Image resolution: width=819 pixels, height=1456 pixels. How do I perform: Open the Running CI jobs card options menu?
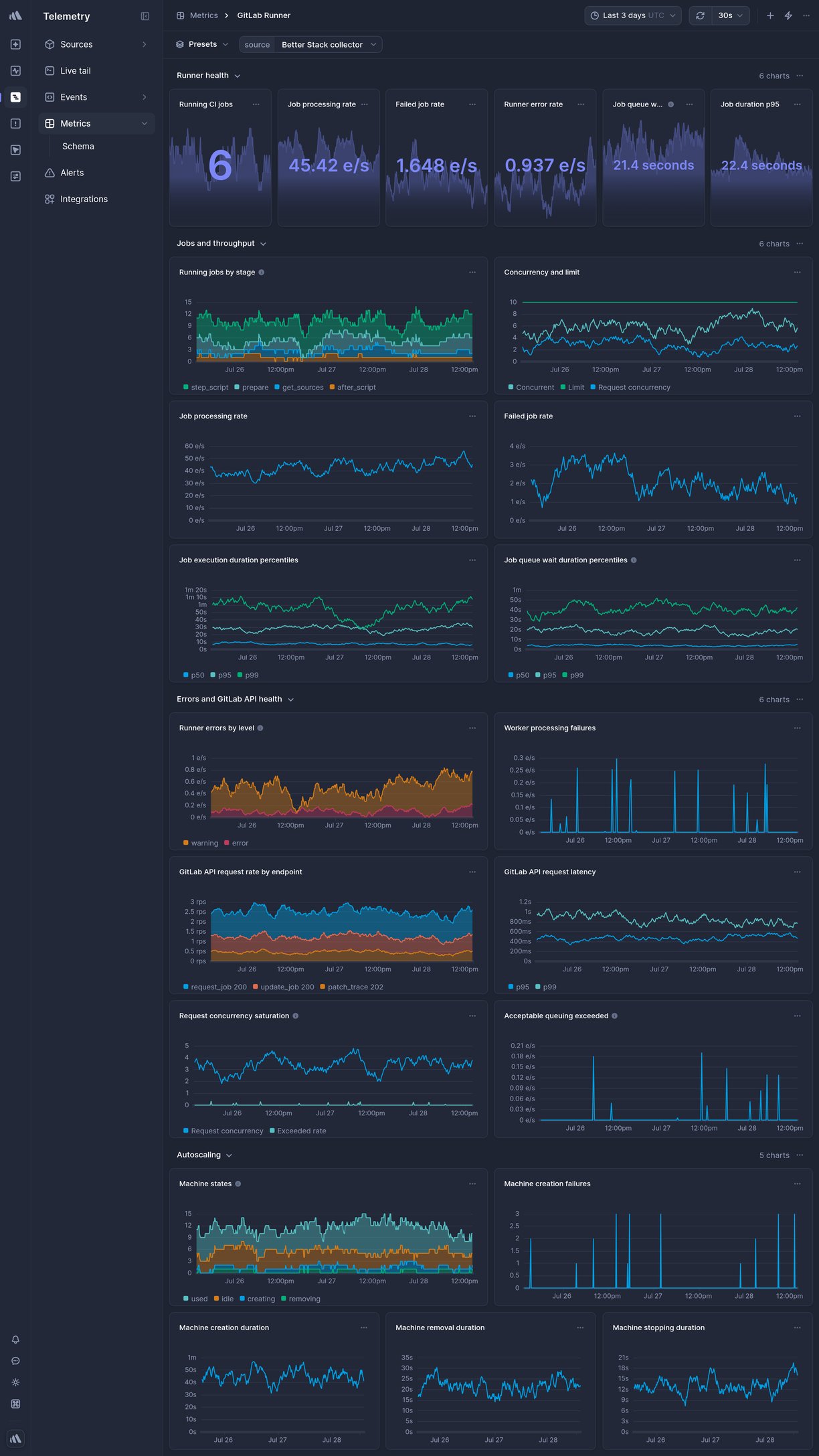click(x=256, y=104)
